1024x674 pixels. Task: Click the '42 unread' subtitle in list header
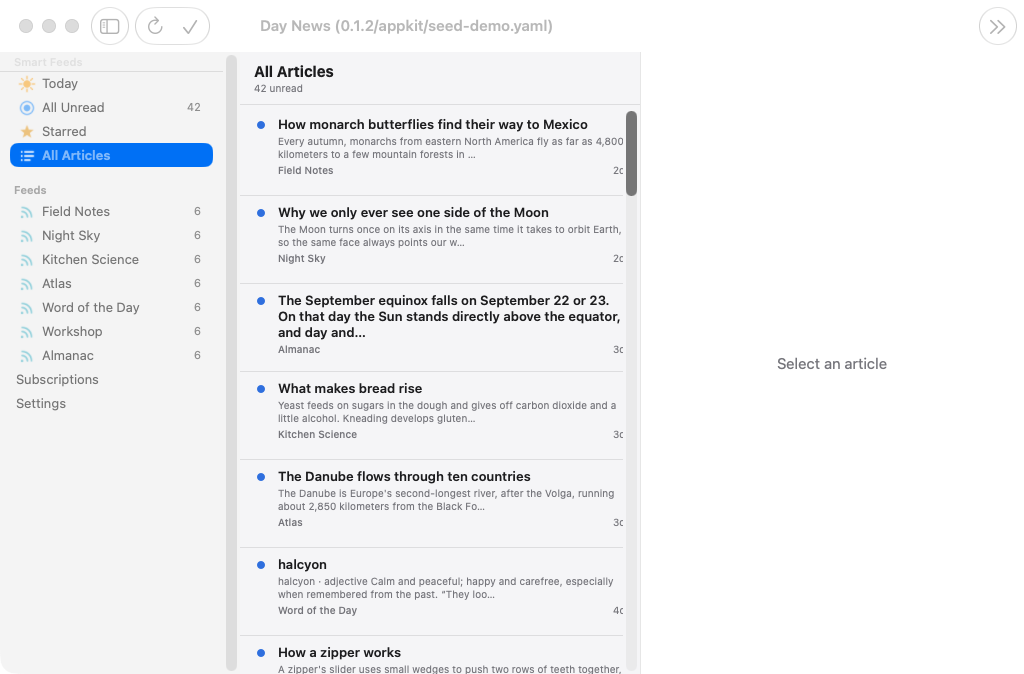tap(278, 89)
